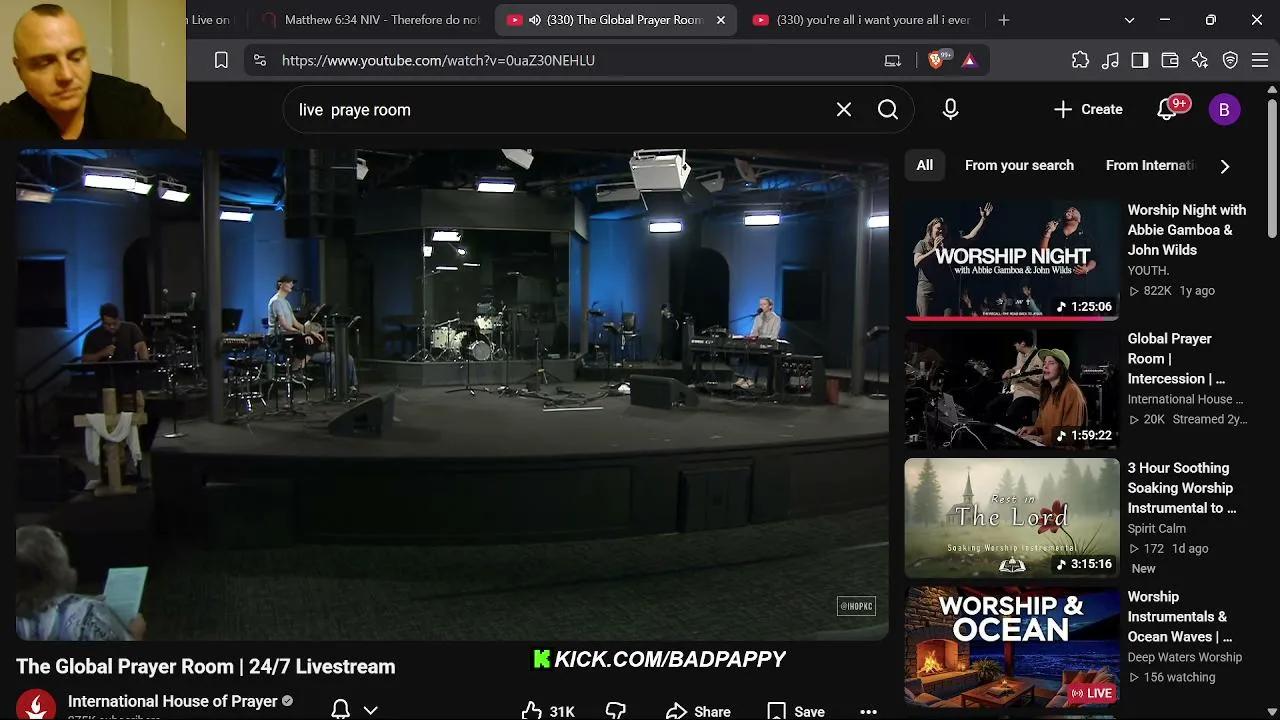Click the YOUTH. channel name

coord(1148,270)
